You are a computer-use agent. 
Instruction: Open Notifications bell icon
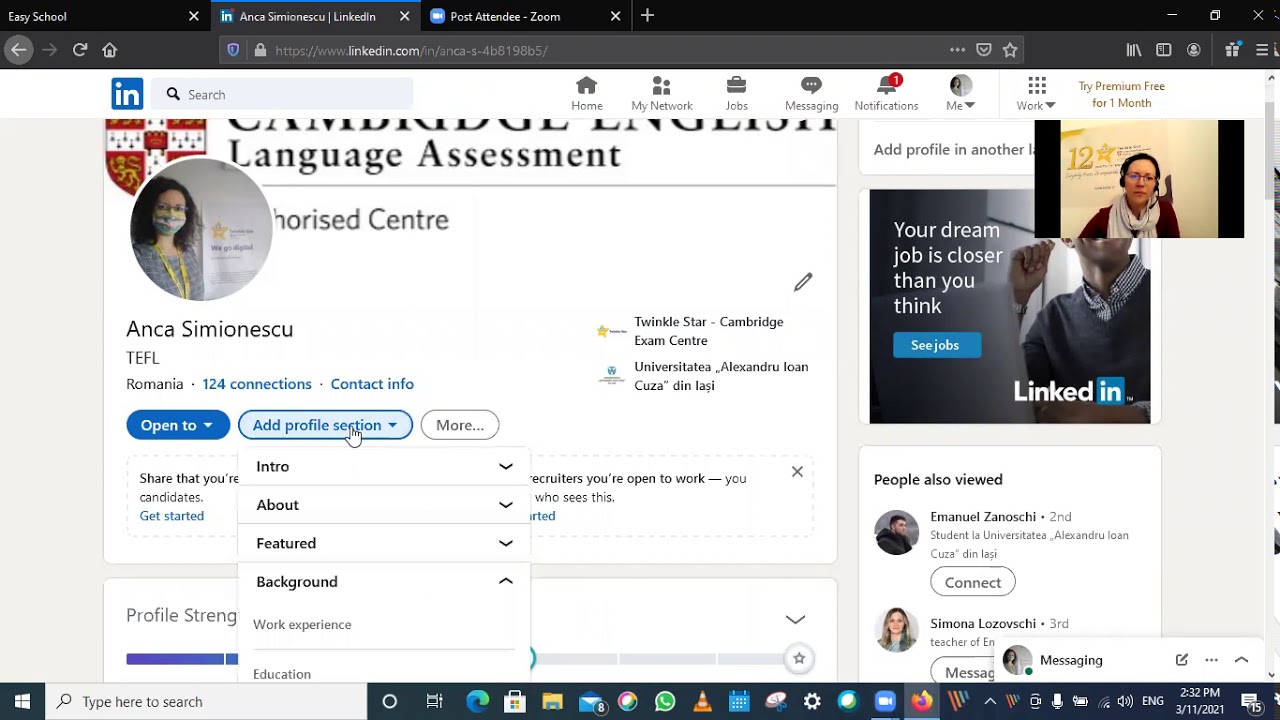886,87
